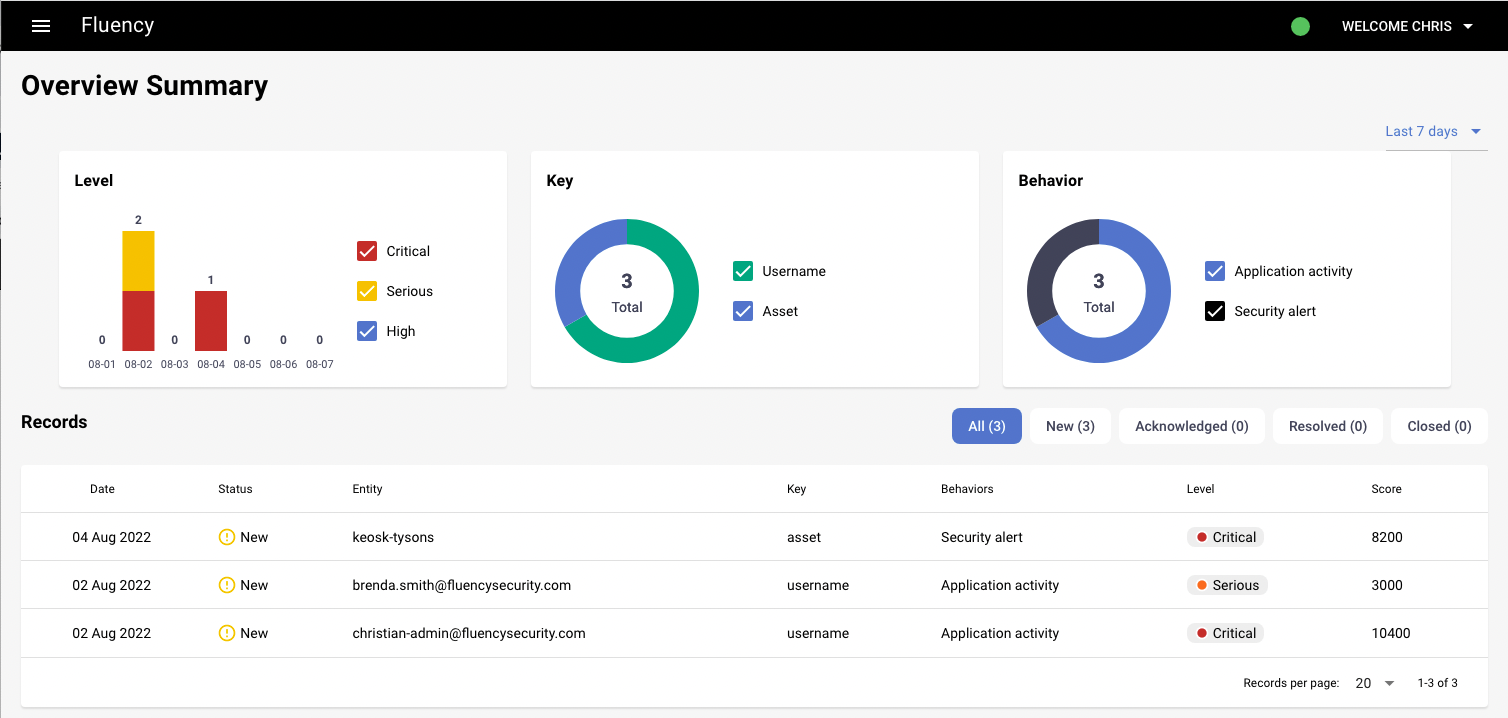Open the christian-admin@fluencysecurity.com record
Viewport: 1508px width, 718px height.
[469, 633]
